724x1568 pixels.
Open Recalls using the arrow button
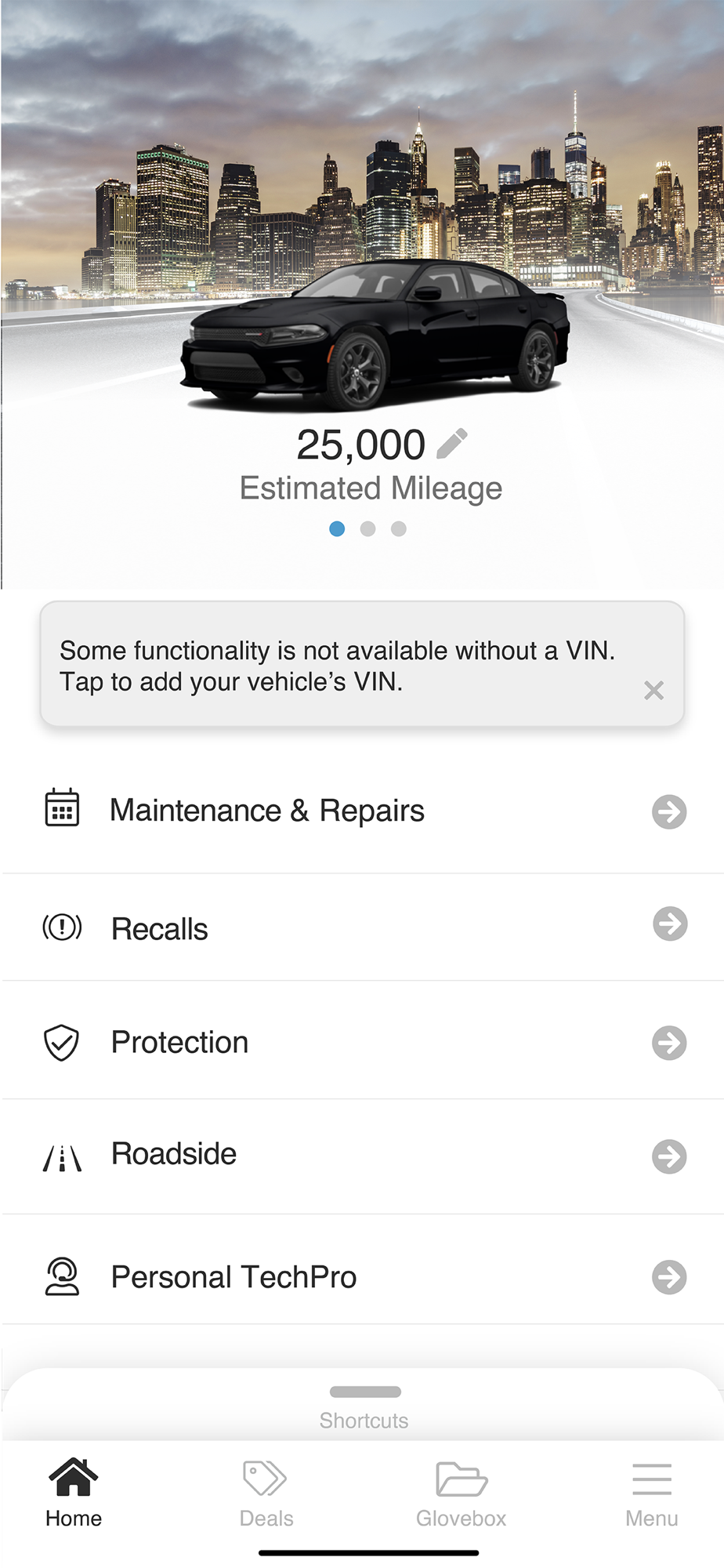(x=670, y=924)
